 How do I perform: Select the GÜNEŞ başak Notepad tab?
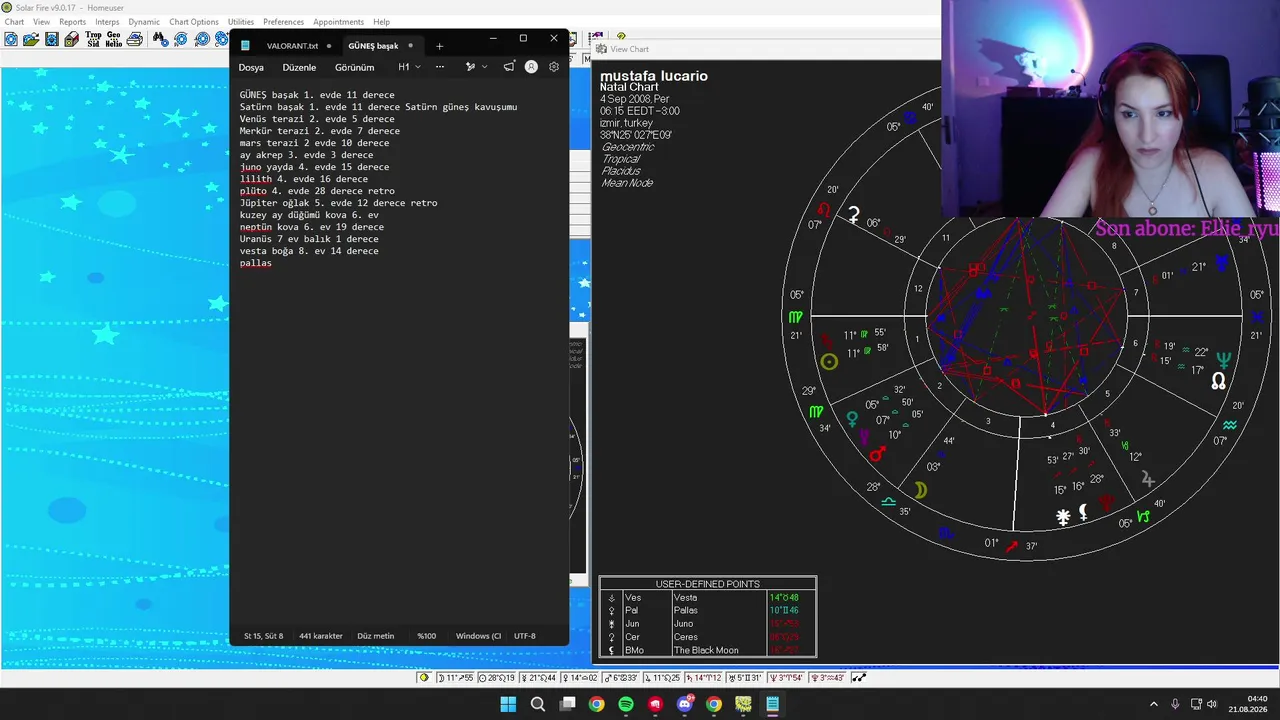(x=373, y=46)
